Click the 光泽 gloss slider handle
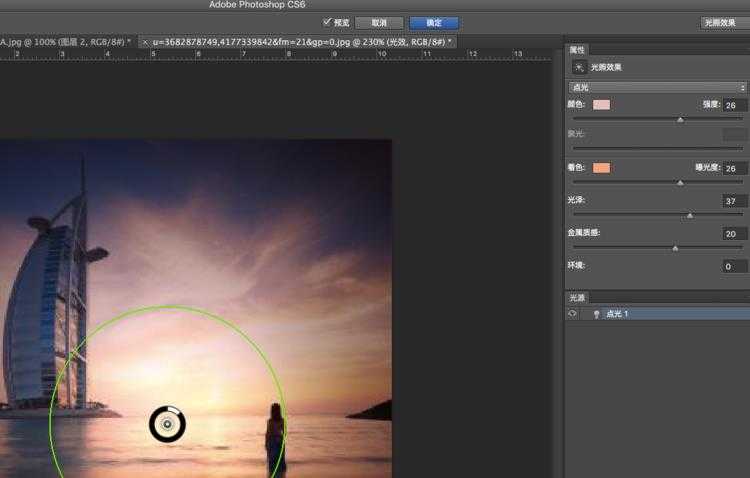The image size is (750, 478). coord(689,216)
